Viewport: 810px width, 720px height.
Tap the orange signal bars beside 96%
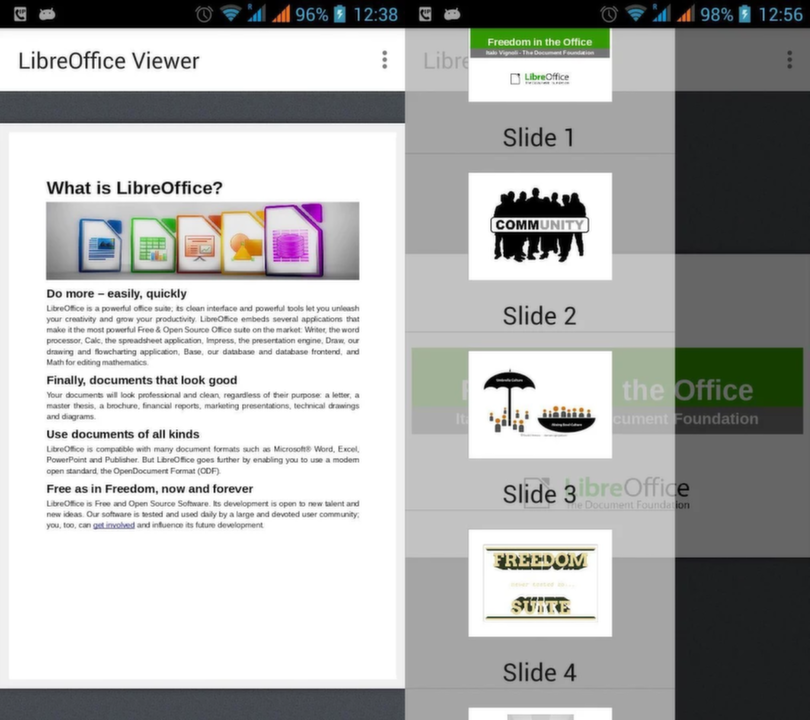pos(281,14)
